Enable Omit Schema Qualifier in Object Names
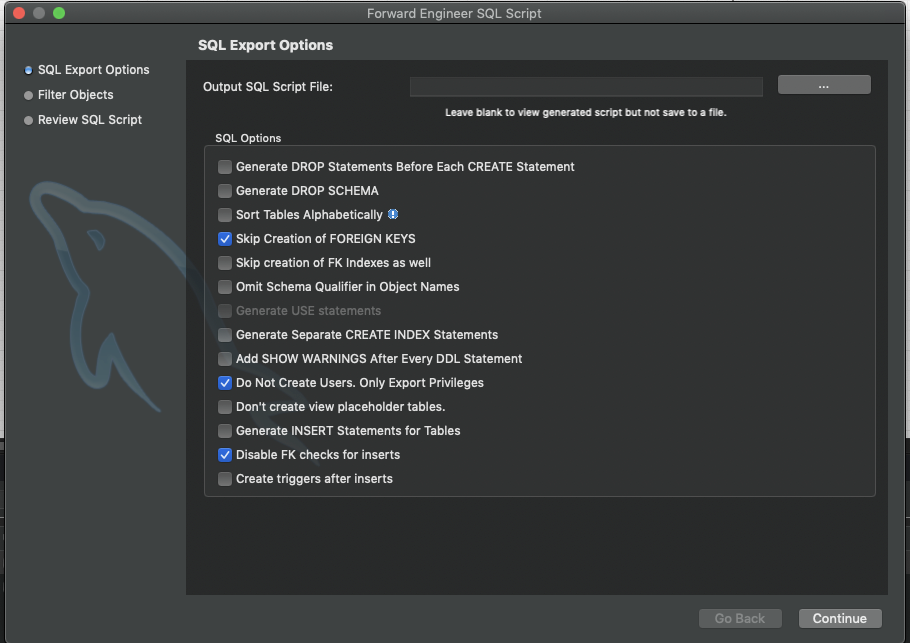The width and height of the screenshot is (910, 643). pos(225,287)
